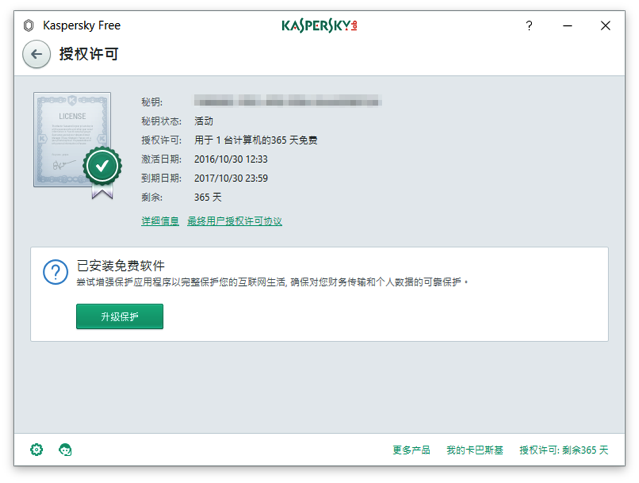Click the Kaspersky Free title text
639x483 pixels.
[82, 25]
